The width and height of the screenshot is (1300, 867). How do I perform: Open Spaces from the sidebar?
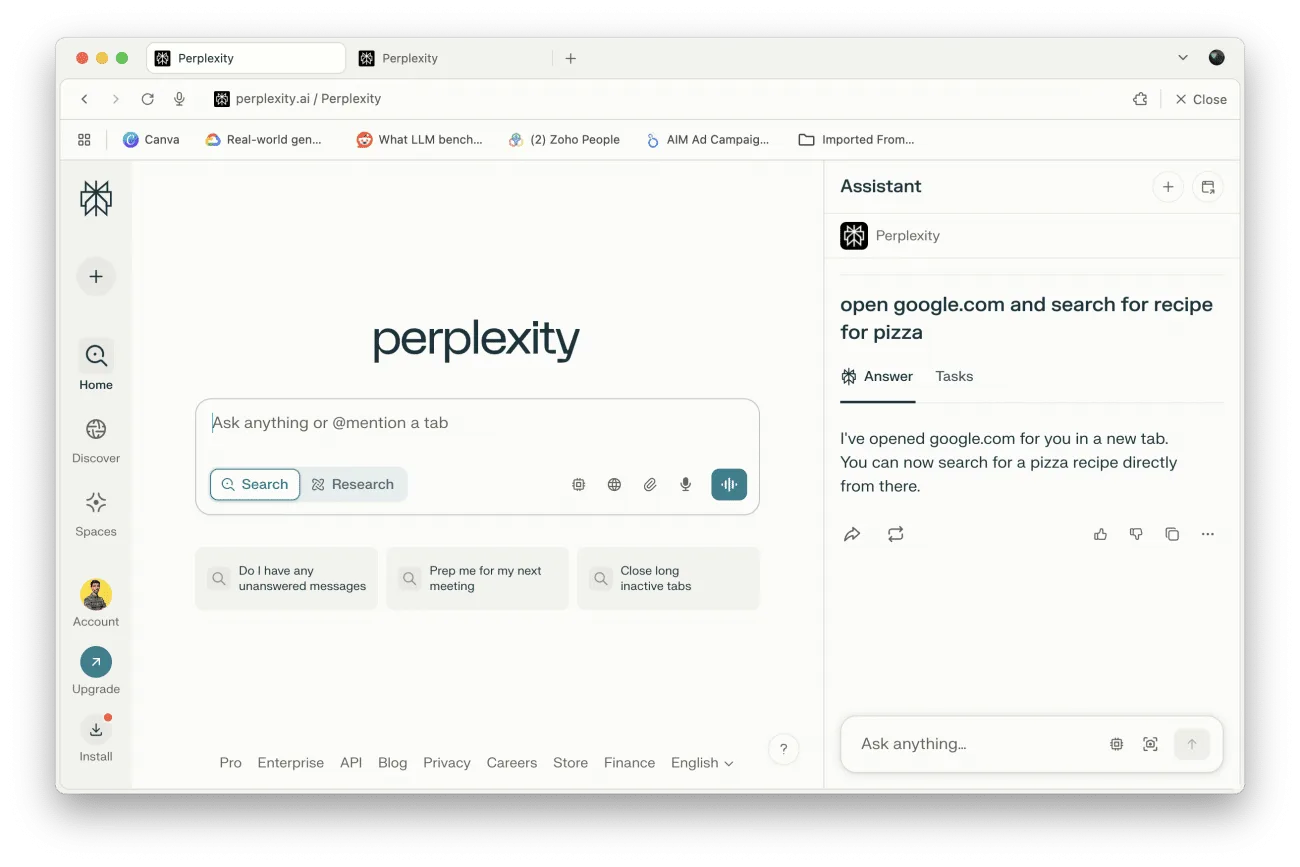pyautogui.click(x=96, y=513)
